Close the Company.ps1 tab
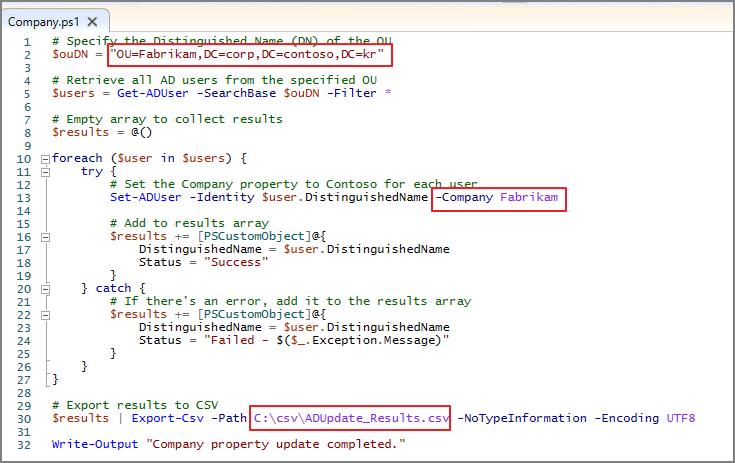Image resolution: width=735 pixels, height=463 pixels. (x=92, y=22)
